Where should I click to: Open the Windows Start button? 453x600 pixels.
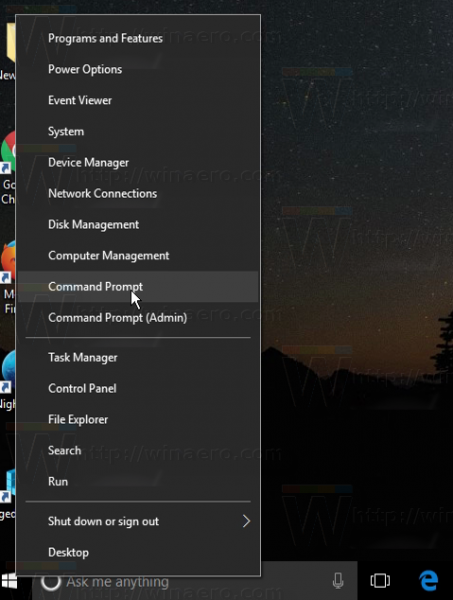coord(9,581)
